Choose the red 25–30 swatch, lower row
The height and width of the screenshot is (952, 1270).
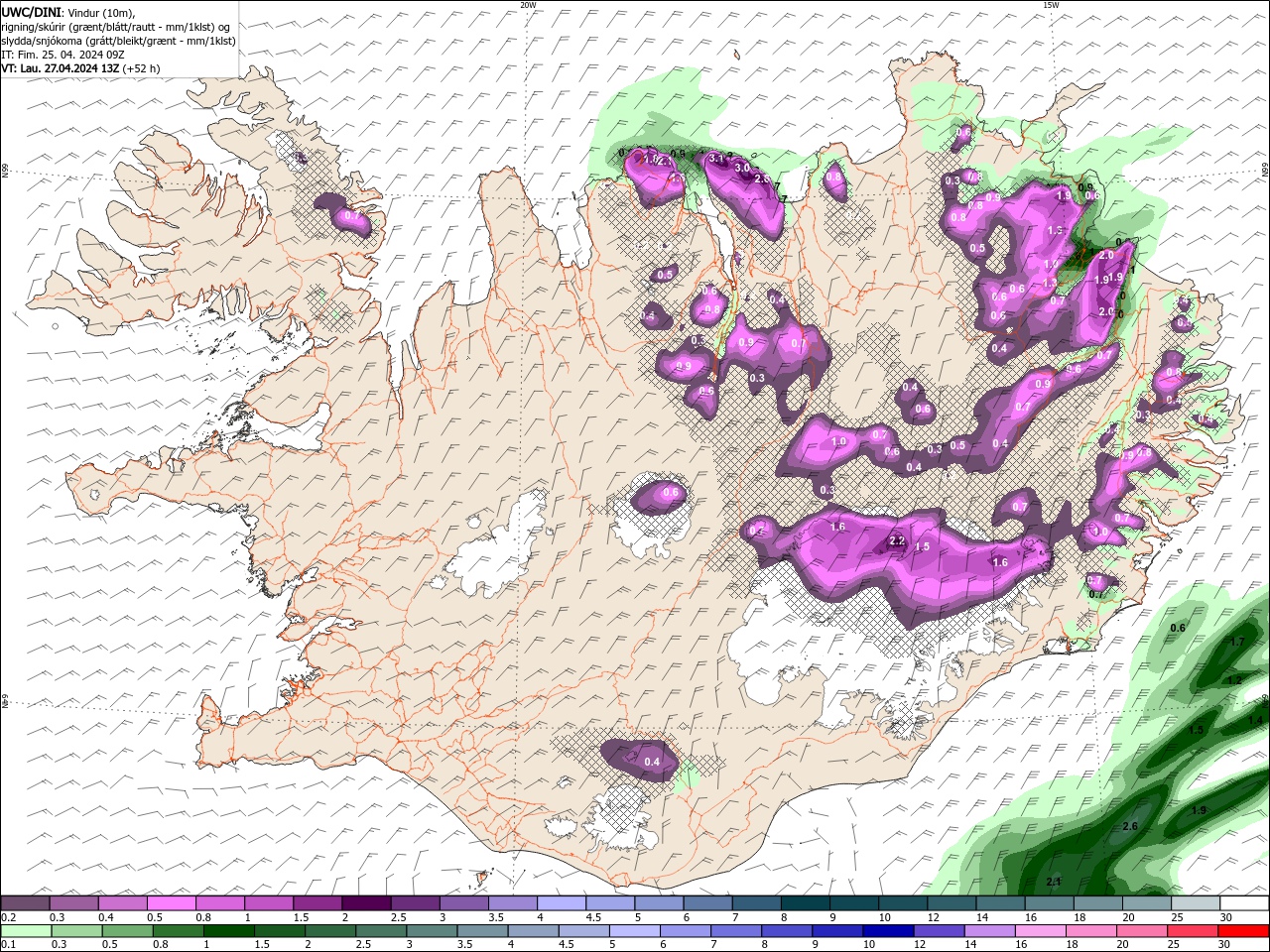tap(1193, 931)
